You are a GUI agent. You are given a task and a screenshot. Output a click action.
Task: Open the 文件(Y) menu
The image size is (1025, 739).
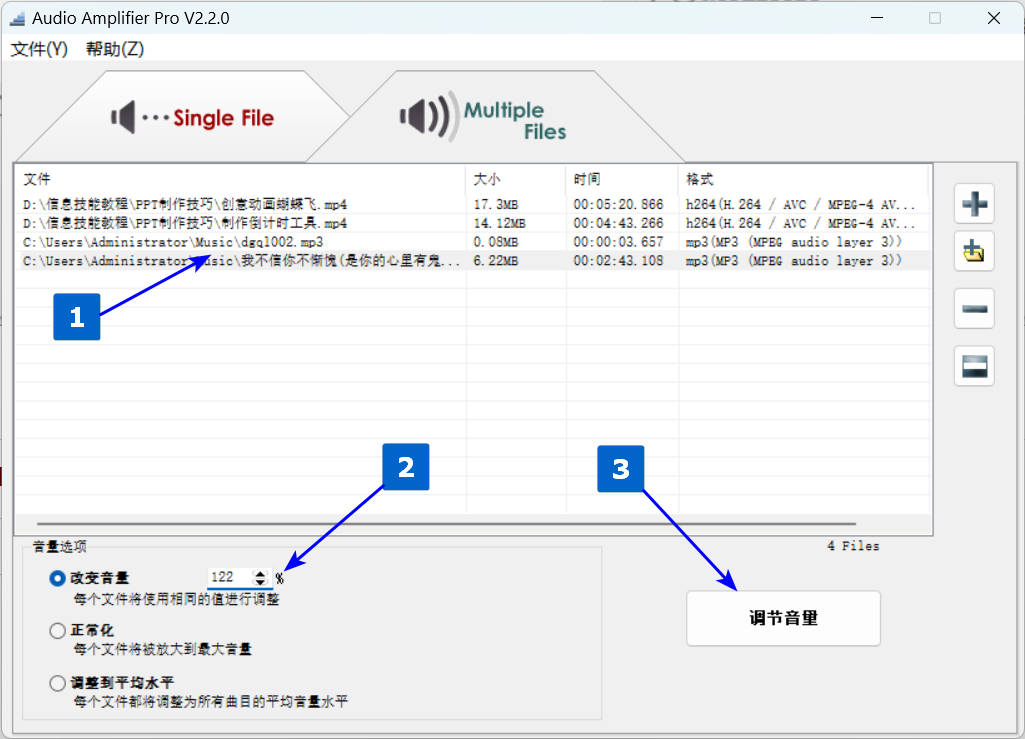tap(39, 49)
